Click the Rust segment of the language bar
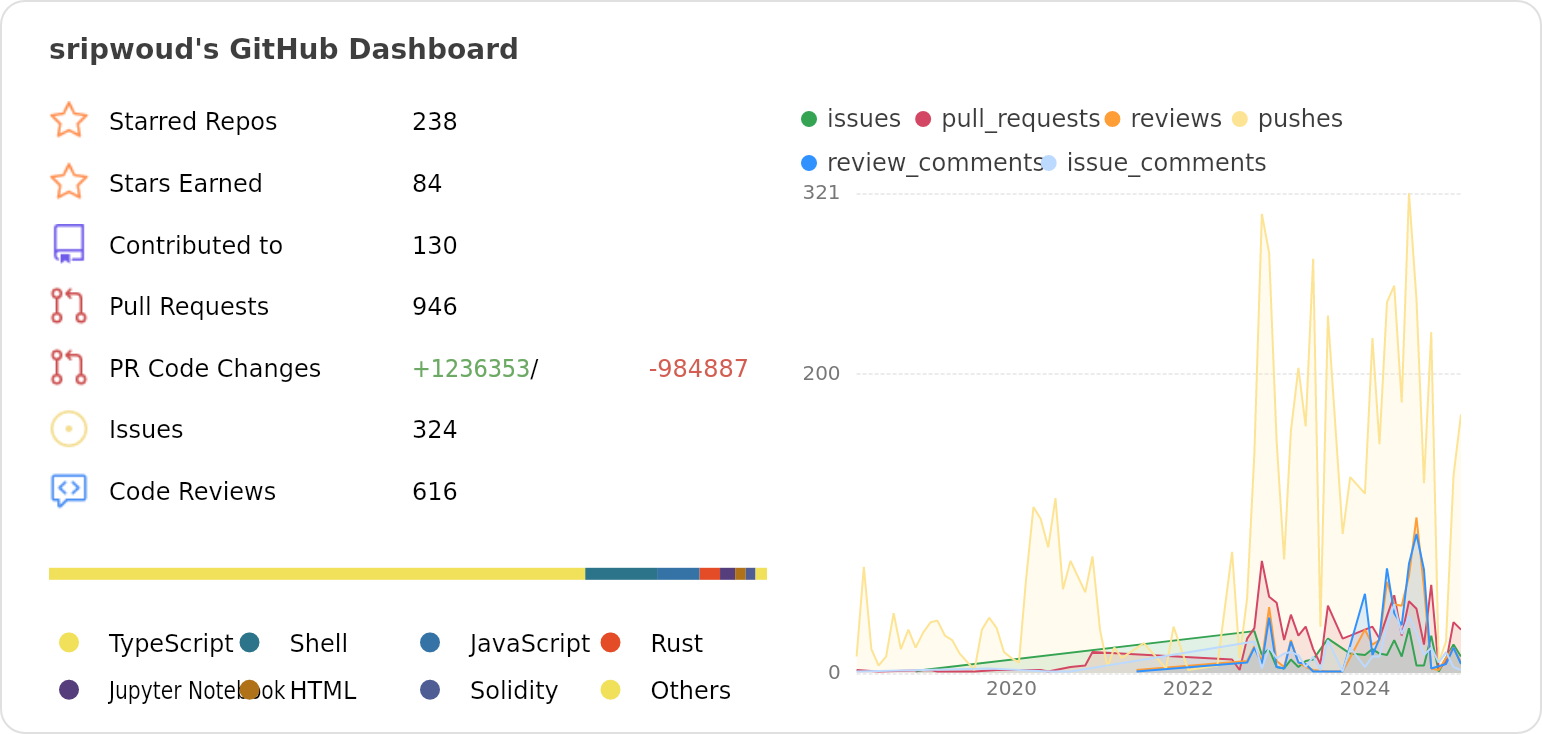The width and height of the screenshot is (1542, 734). (710, 574)
